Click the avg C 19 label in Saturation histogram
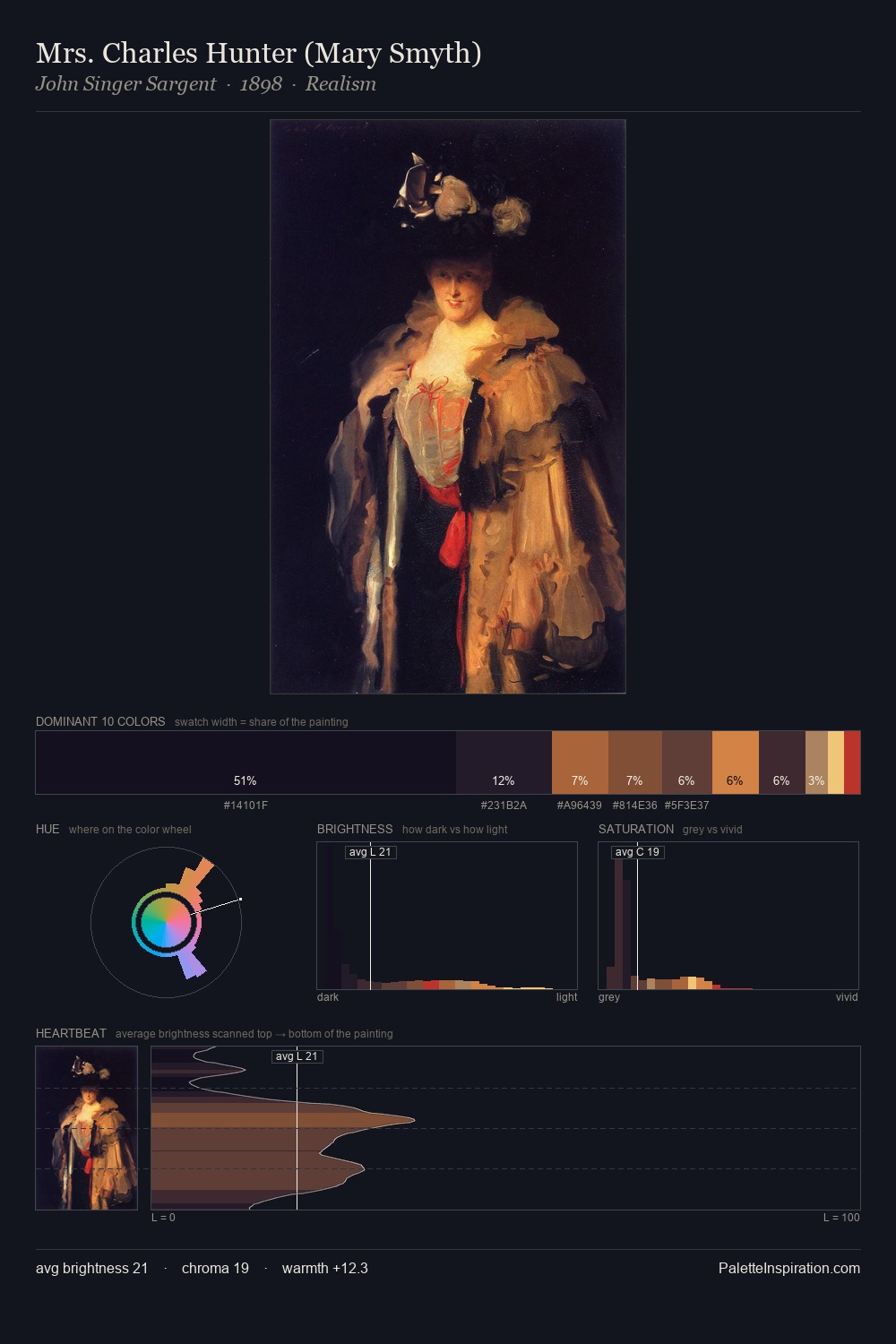Viewport: 896px width, 1344px height. point(637,852)
